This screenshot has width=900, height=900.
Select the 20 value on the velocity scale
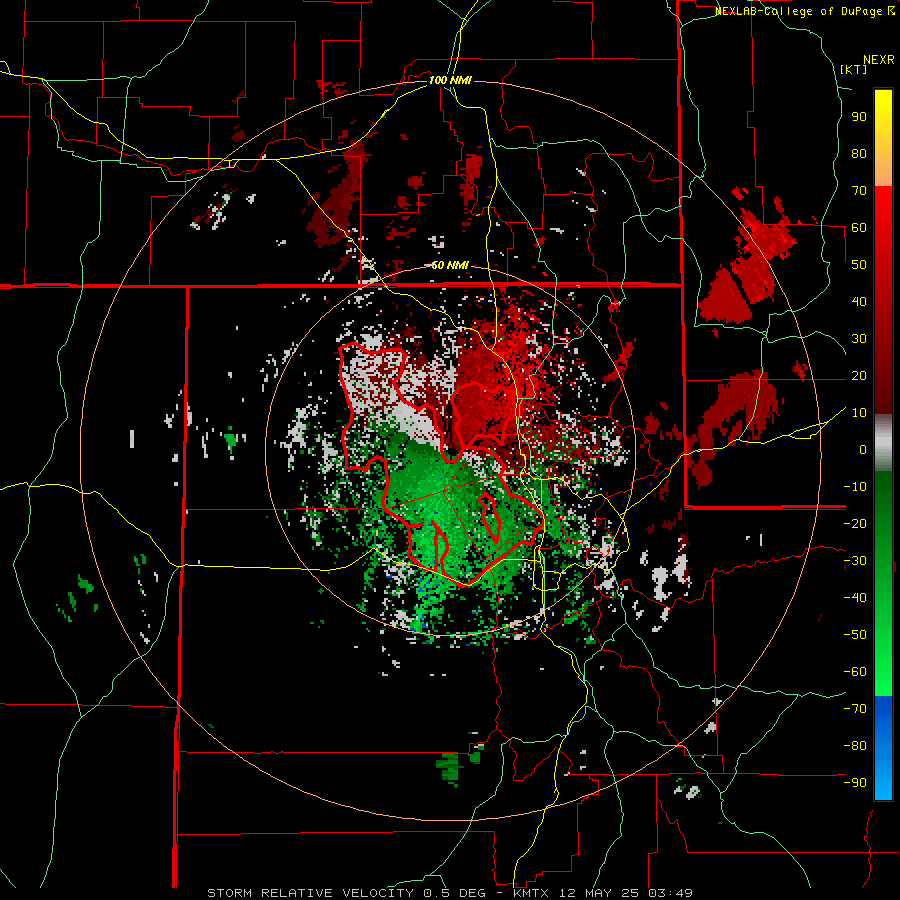pyautogui.click(x=859, y=376)
